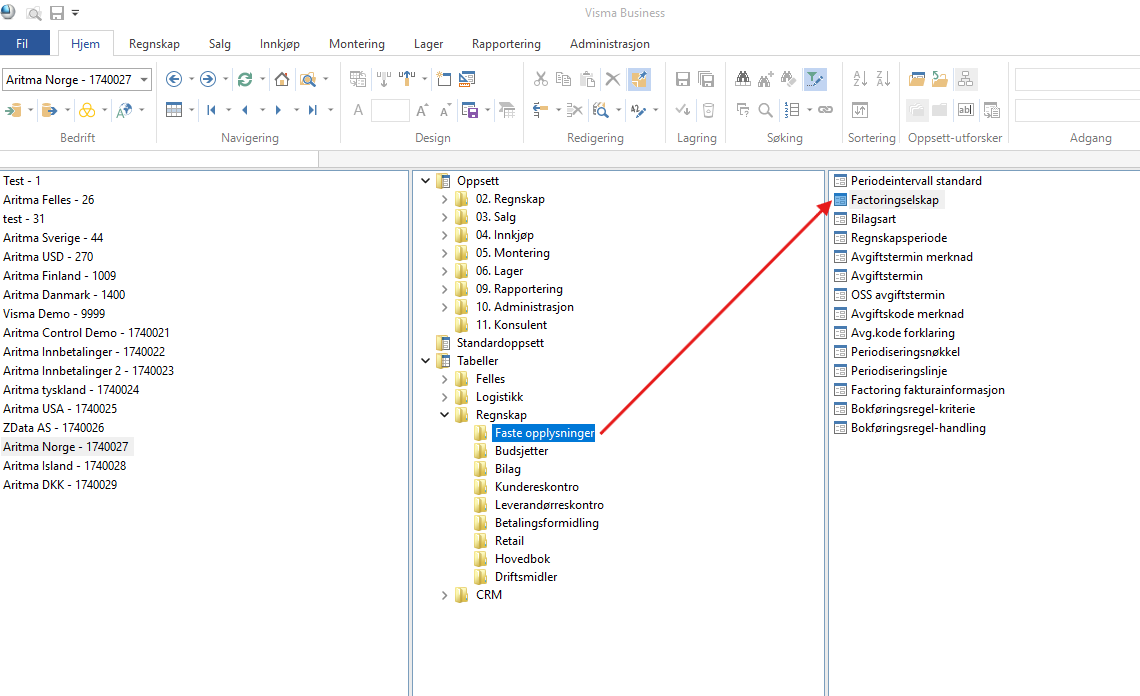Open the Fil menu
This screenshot has width=1140, height=696.
22,44
